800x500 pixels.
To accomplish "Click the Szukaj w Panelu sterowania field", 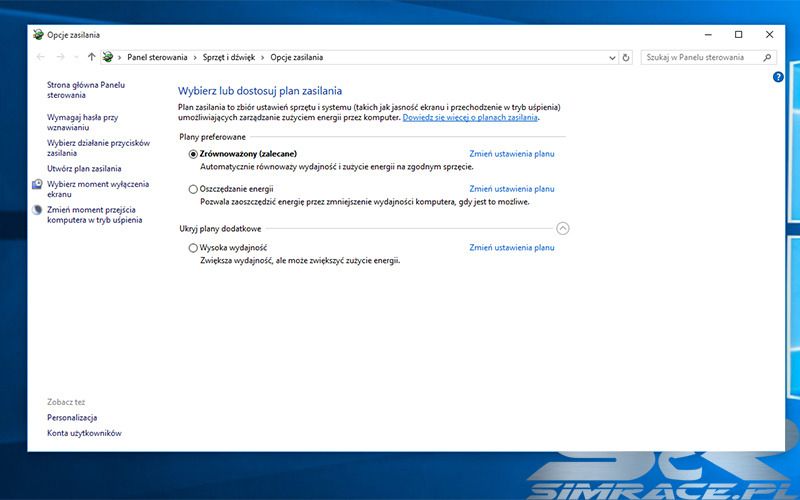I will pyautogui.click(x=700, y=58).
